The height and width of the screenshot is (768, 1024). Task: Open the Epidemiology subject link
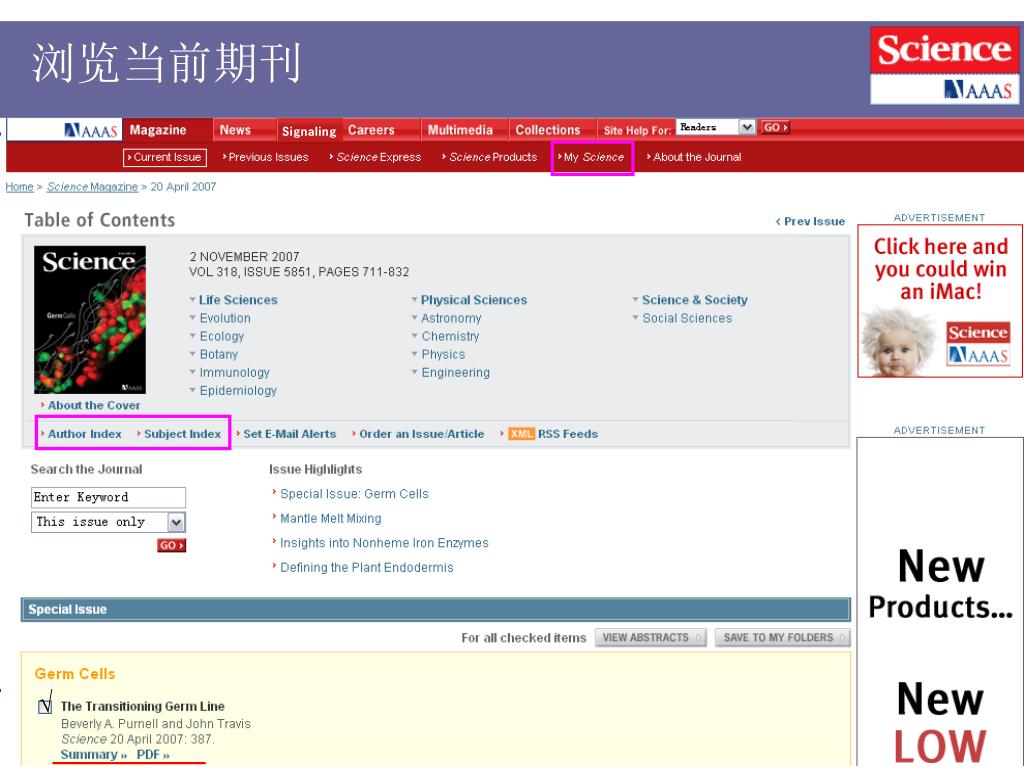pos(238,391)
